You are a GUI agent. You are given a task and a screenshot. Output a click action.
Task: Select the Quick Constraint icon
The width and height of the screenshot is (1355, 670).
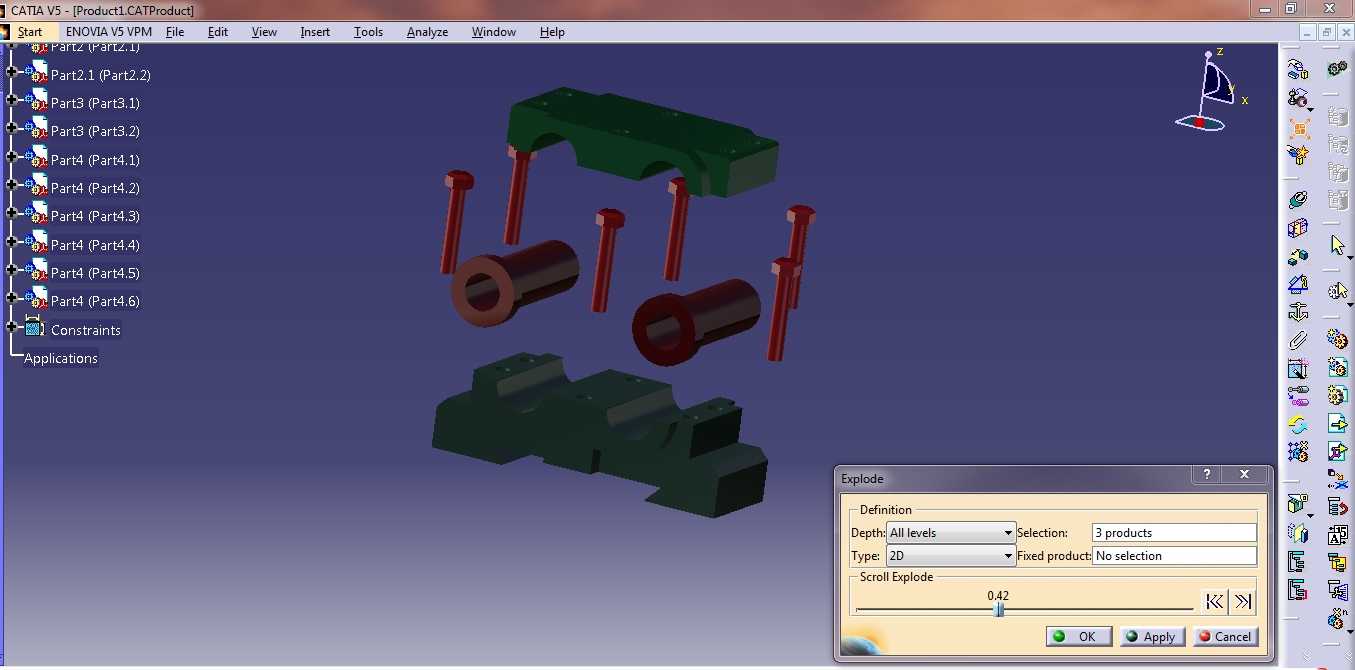click(1298, 368)
